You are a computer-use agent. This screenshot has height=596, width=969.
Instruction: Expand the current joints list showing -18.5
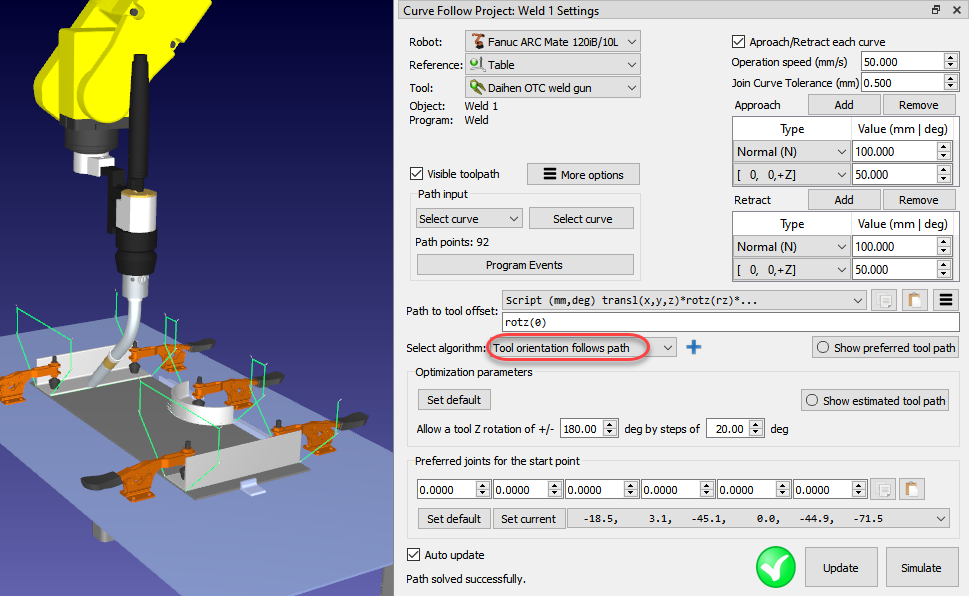938,518
